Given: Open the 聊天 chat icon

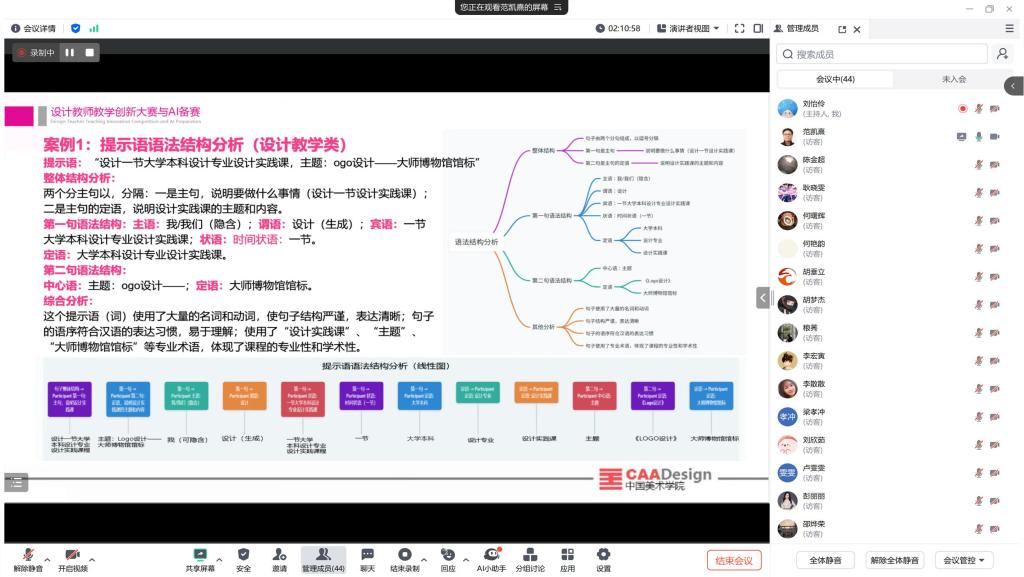Looking at the screenshot, I should (x=367, y=554).
